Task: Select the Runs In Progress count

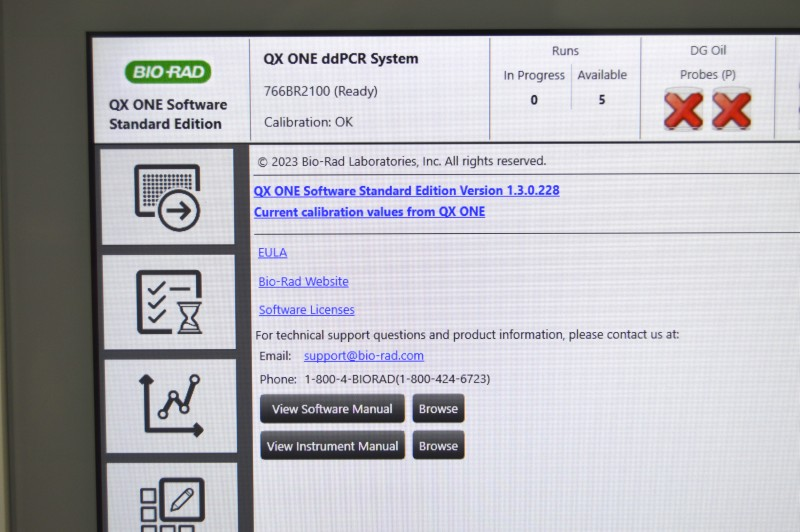Action: point(534,100)
